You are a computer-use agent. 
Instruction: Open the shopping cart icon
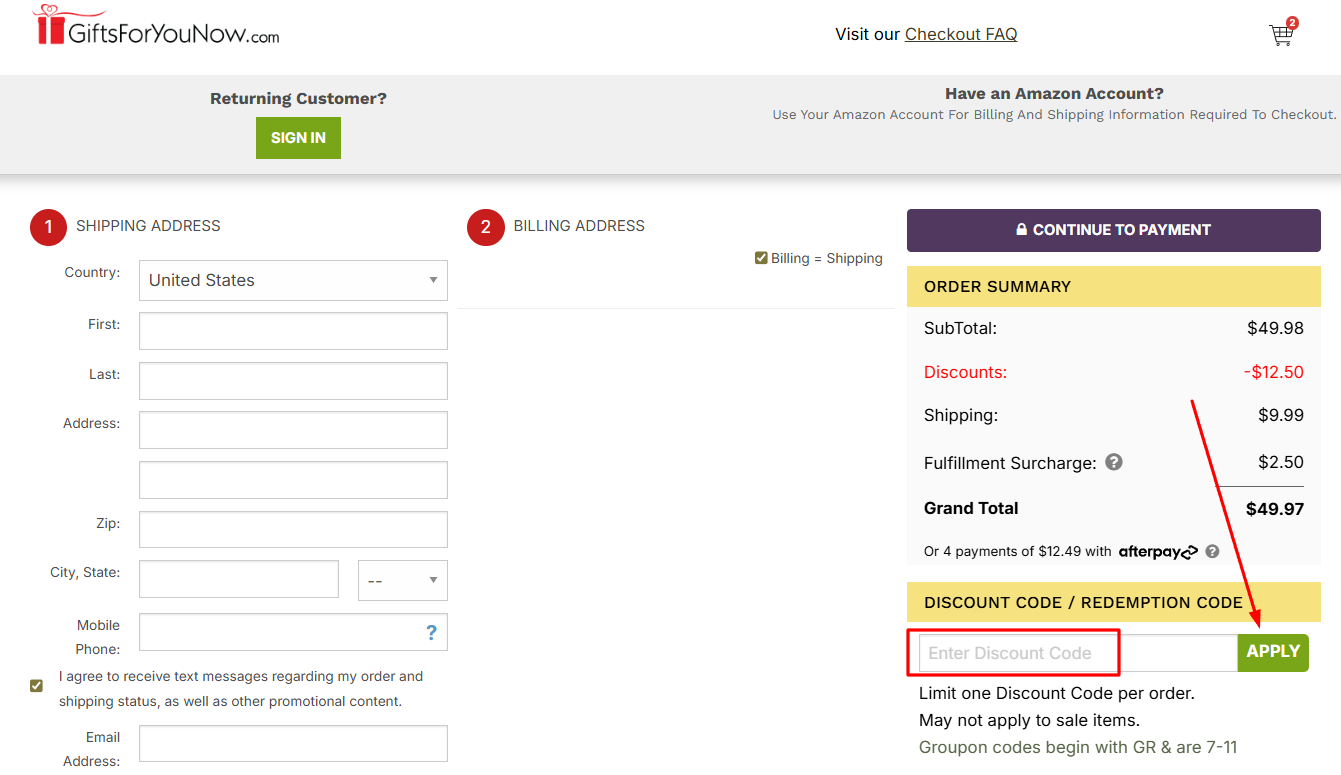click(x=1281, y=35)
